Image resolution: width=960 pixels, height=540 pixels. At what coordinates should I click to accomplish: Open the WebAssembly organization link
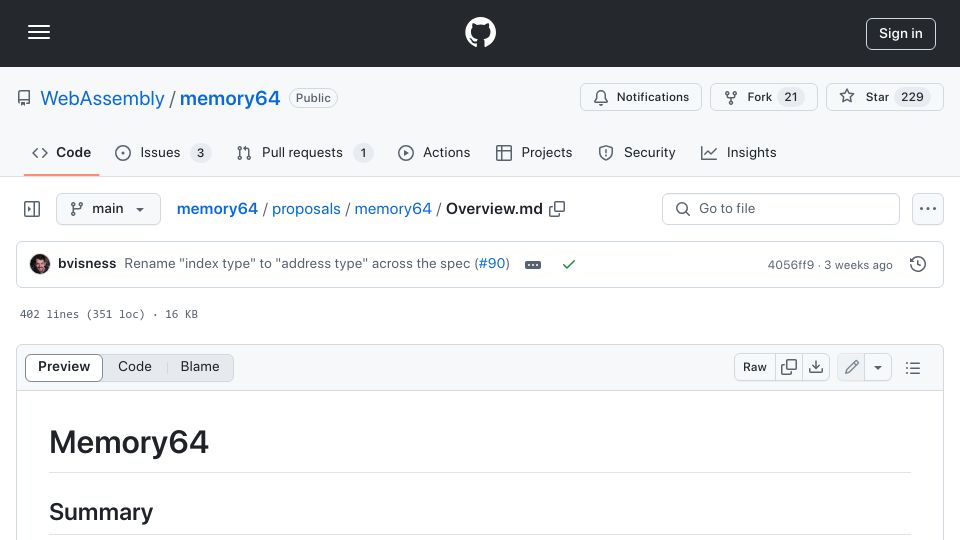102,98
